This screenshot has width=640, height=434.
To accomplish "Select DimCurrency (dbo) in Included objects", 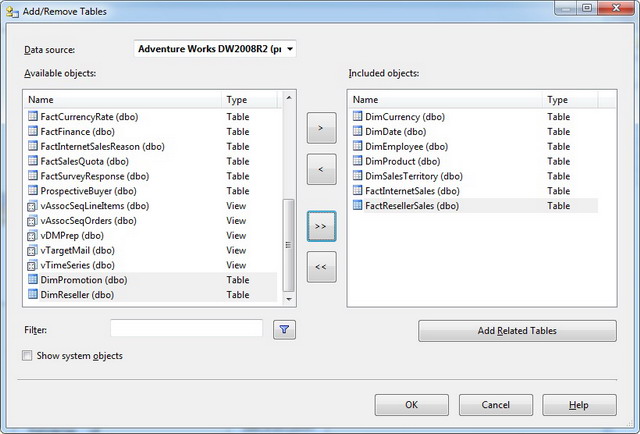I will coord(474,116).
